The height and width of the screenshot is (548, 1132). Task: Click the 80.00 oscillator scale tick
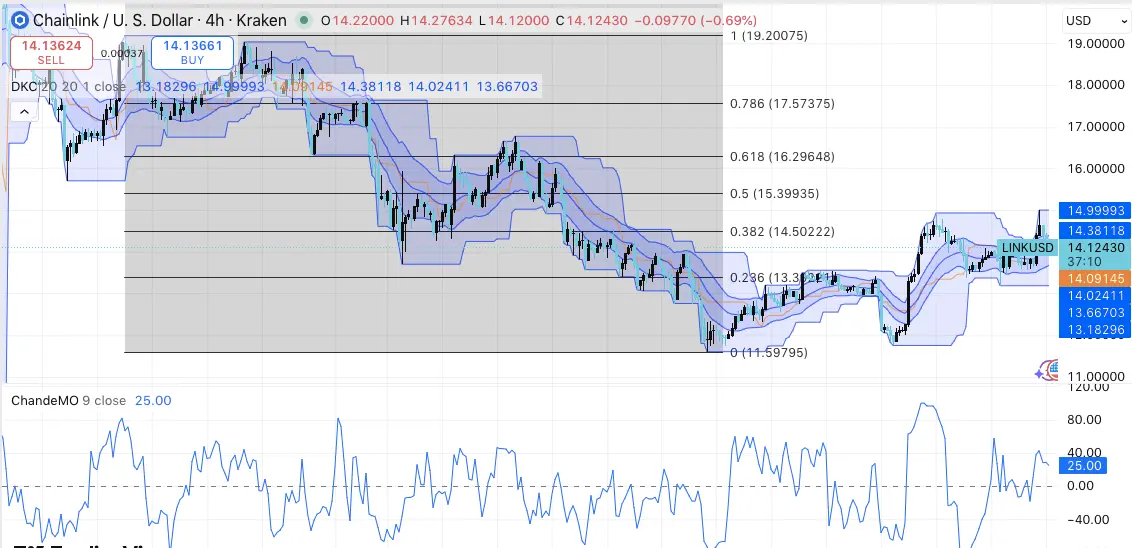1086,419
